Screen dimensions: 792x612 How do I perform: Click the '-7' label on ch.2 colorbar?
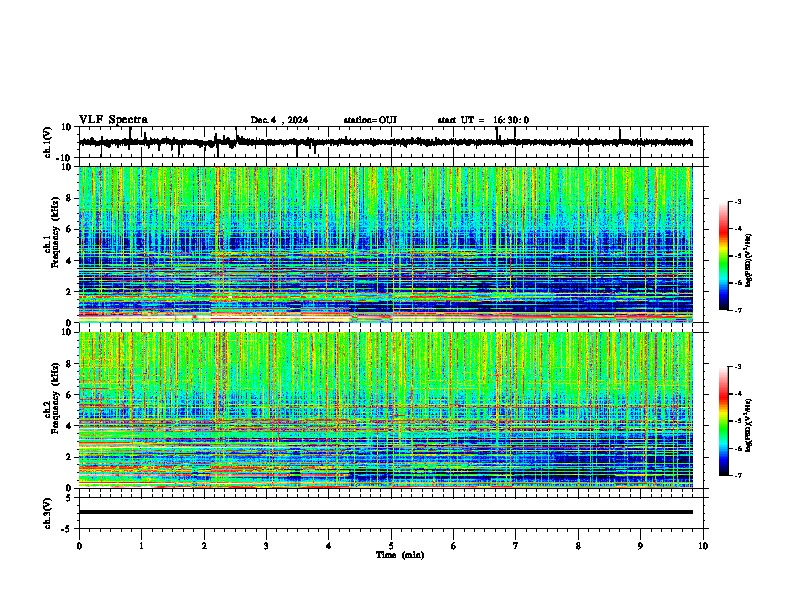coord(737,475)
